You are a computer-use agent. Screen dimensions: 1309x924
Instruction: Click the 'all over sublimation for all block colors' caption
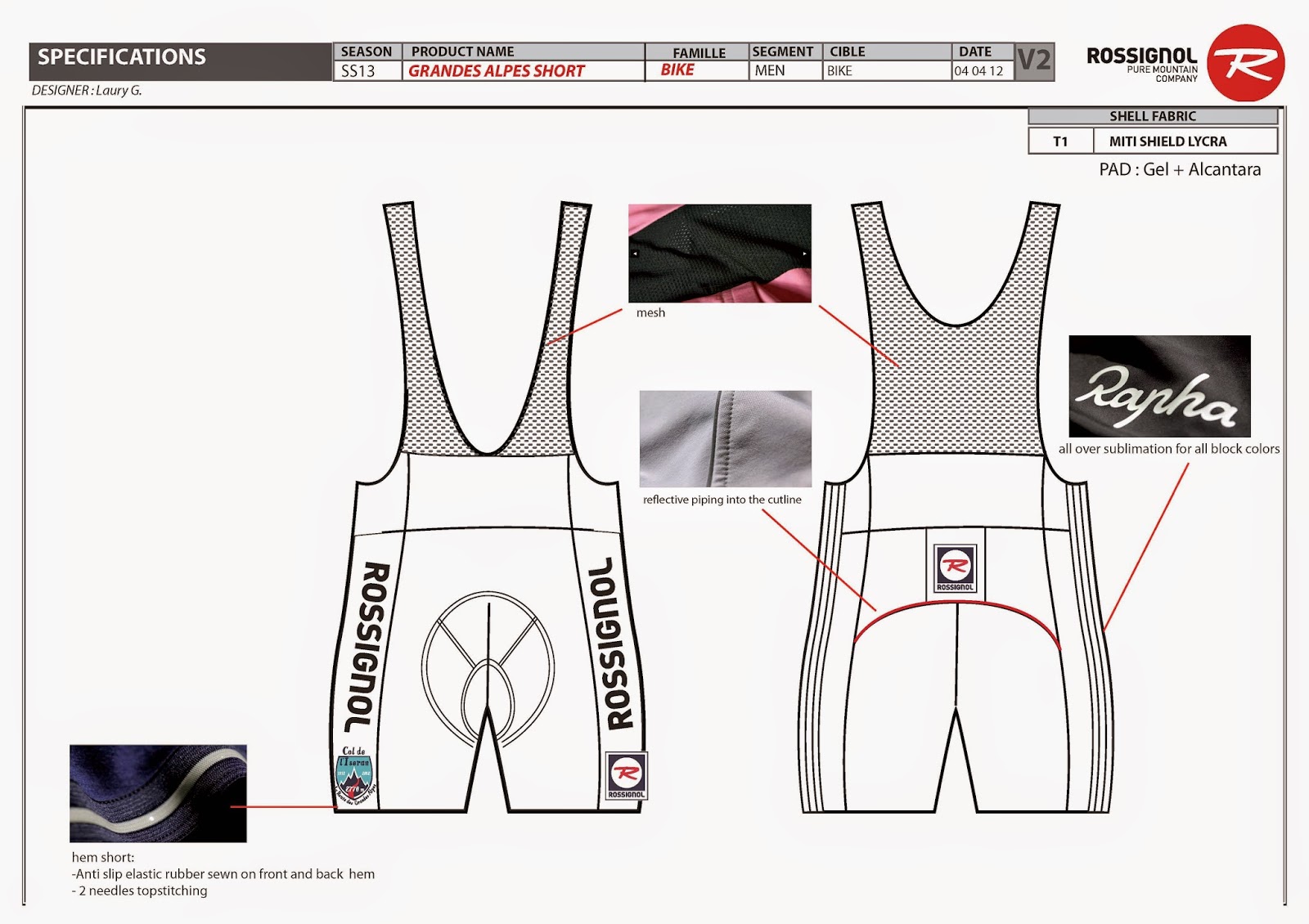(1169, 449)
